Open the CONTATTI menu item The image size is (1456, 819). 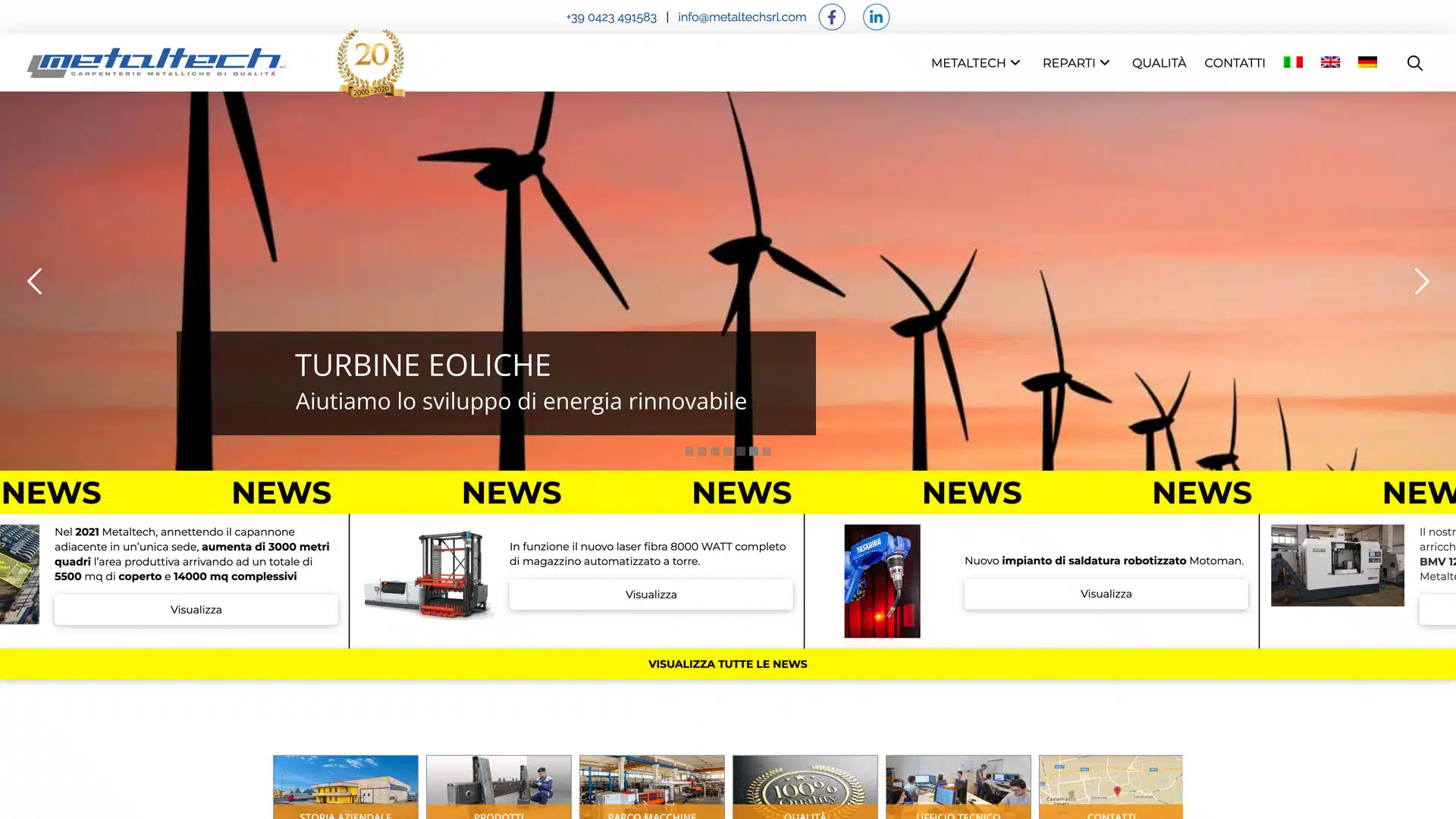coord(1235,63)
